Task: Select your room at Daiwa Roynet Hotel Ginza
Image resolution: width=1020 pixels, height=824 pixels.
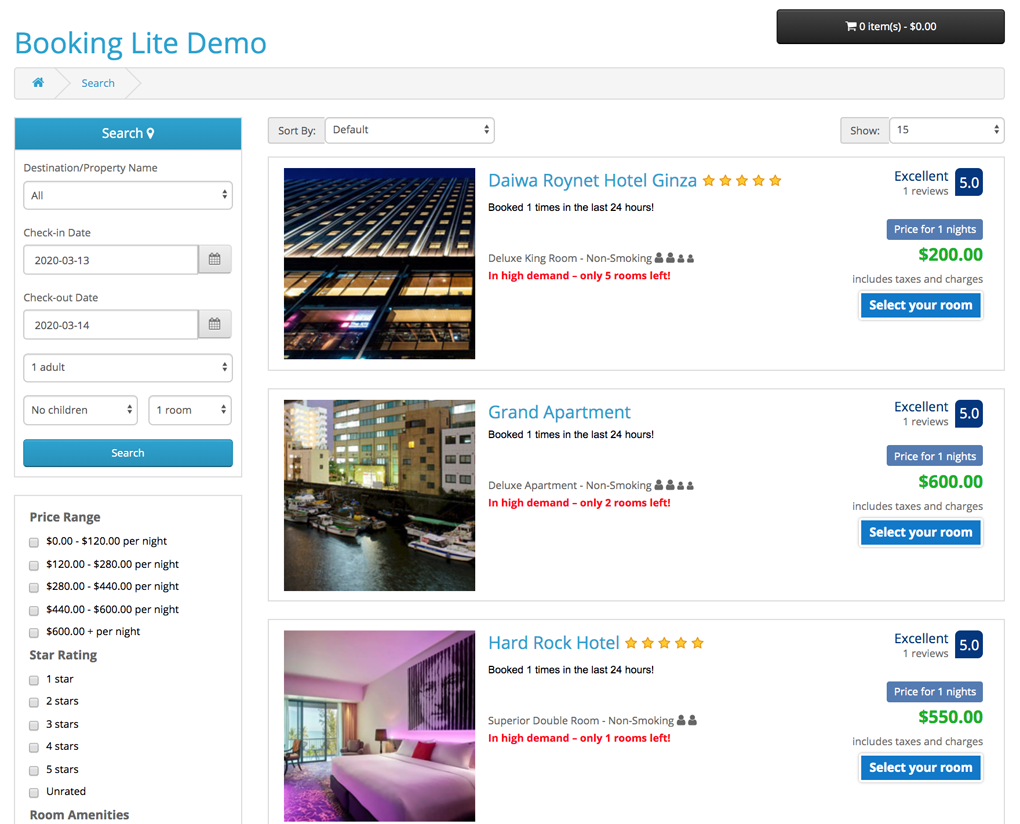Action: tap(920, 305)
